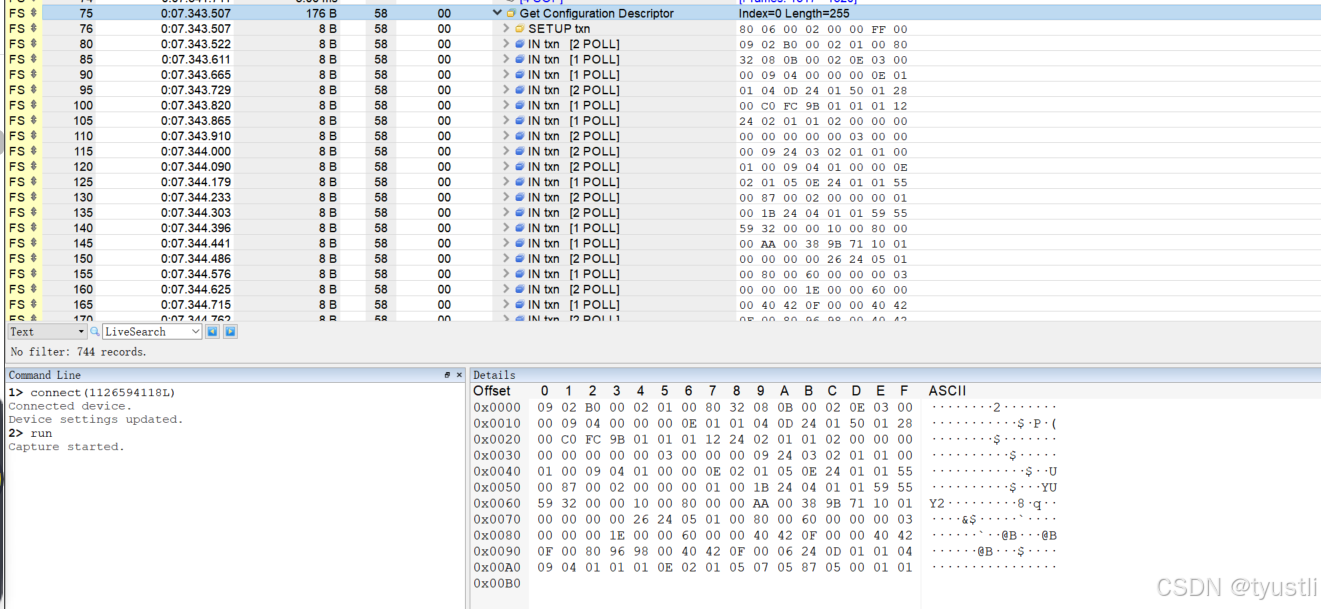Expand IN txn node of record 130
Viewport: 1321px width, 609px height.
click(506, 198)
